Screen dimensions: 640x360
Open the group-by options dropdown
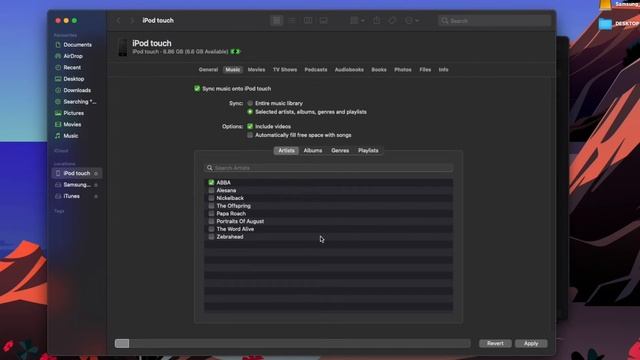coord(357,20)
